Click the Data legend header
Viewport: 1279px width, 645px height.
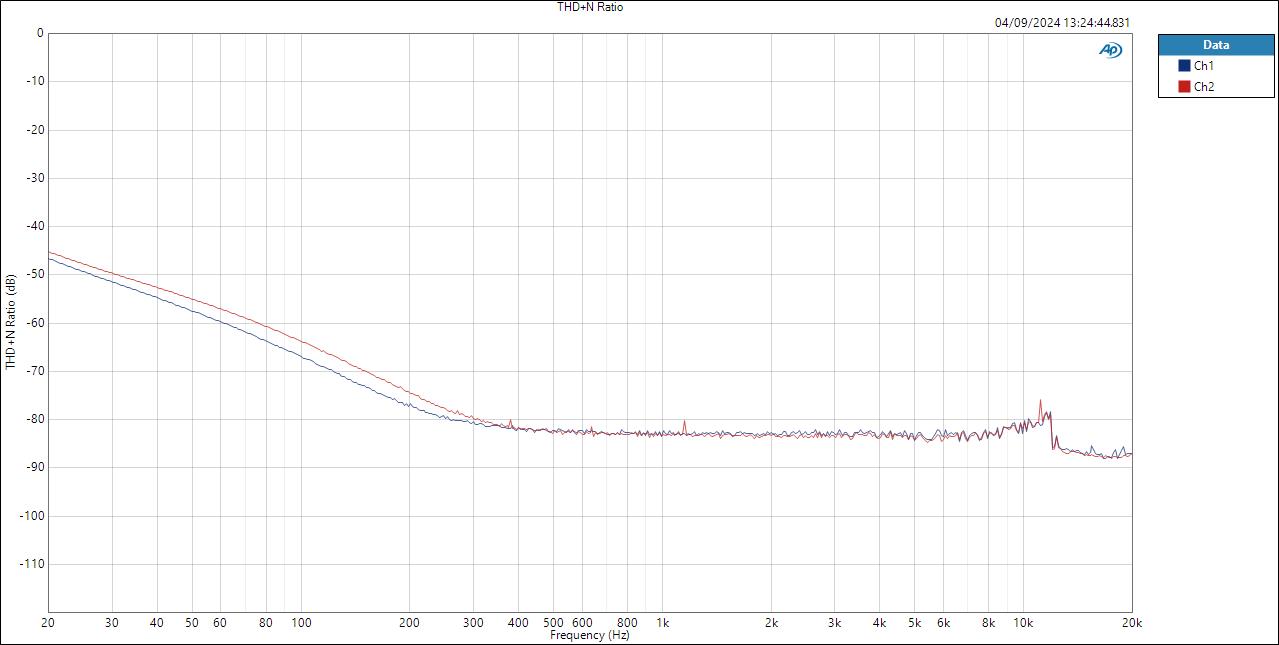tap(1216, 44)
